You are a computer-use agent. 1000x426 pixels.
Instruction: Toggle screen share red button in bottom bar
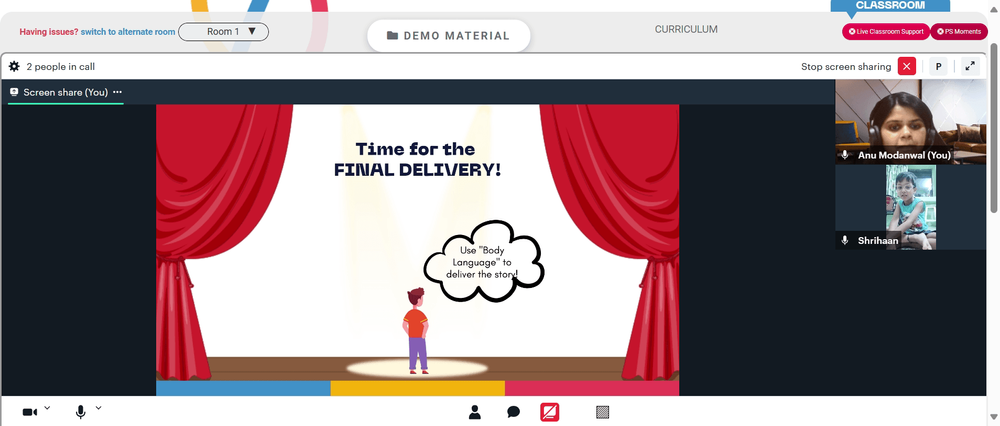(x=550, y=412)
